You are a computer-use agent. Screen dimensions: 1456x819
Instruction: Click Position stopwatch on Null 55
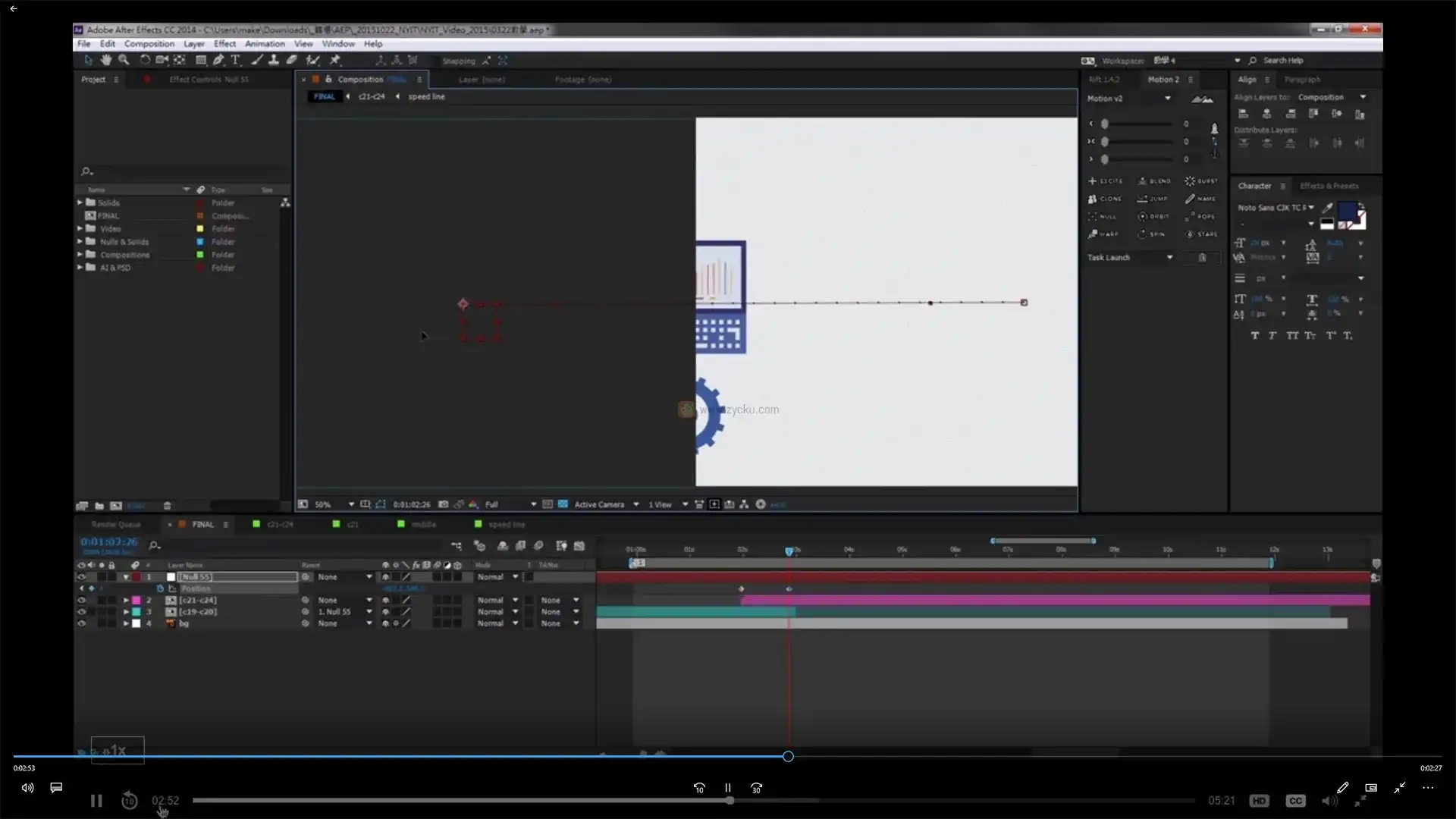(x=160, y=588)
